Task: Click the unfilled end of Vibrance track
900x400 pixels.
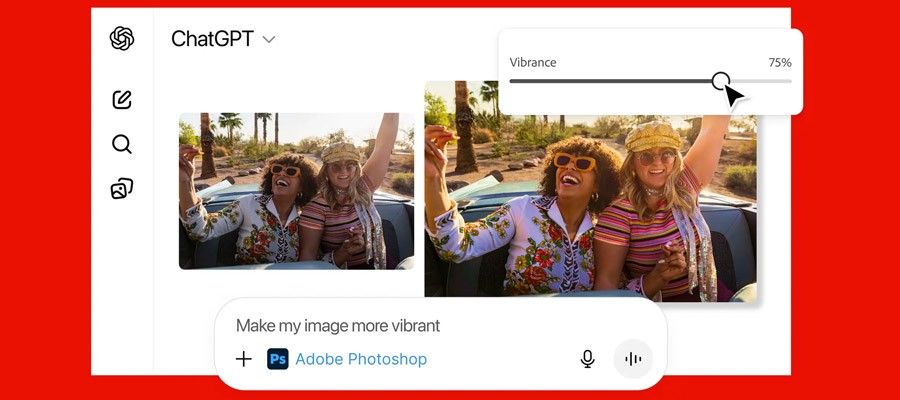Action: click(765, 81)
